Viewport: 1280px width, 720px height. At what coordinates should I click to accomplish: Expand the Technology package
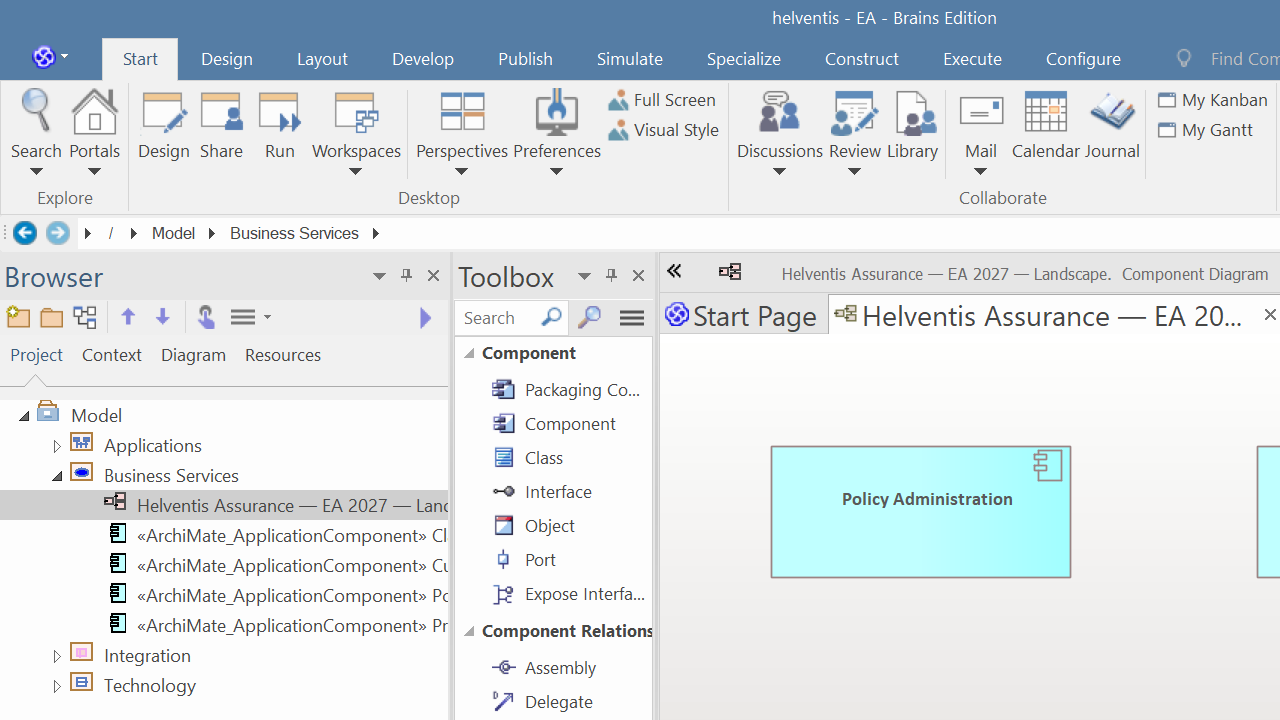tap(57, 686)
